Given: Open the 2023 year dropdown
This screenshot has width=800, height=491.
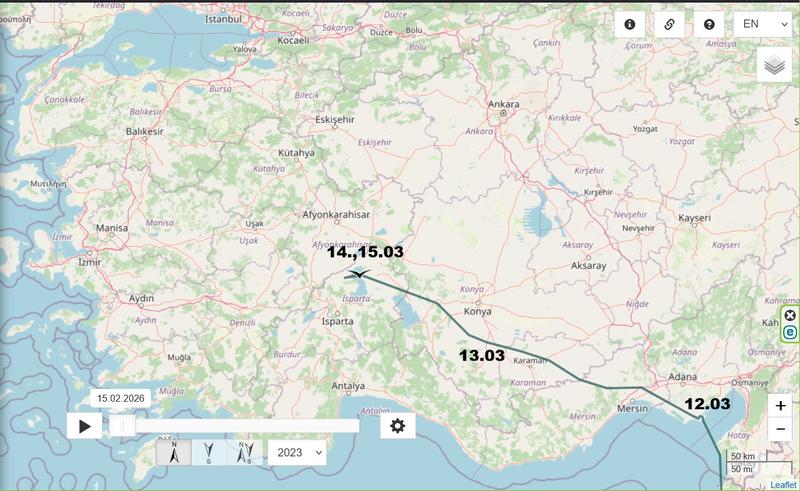Looking at the screenshot, I should (x=297, y=453).
